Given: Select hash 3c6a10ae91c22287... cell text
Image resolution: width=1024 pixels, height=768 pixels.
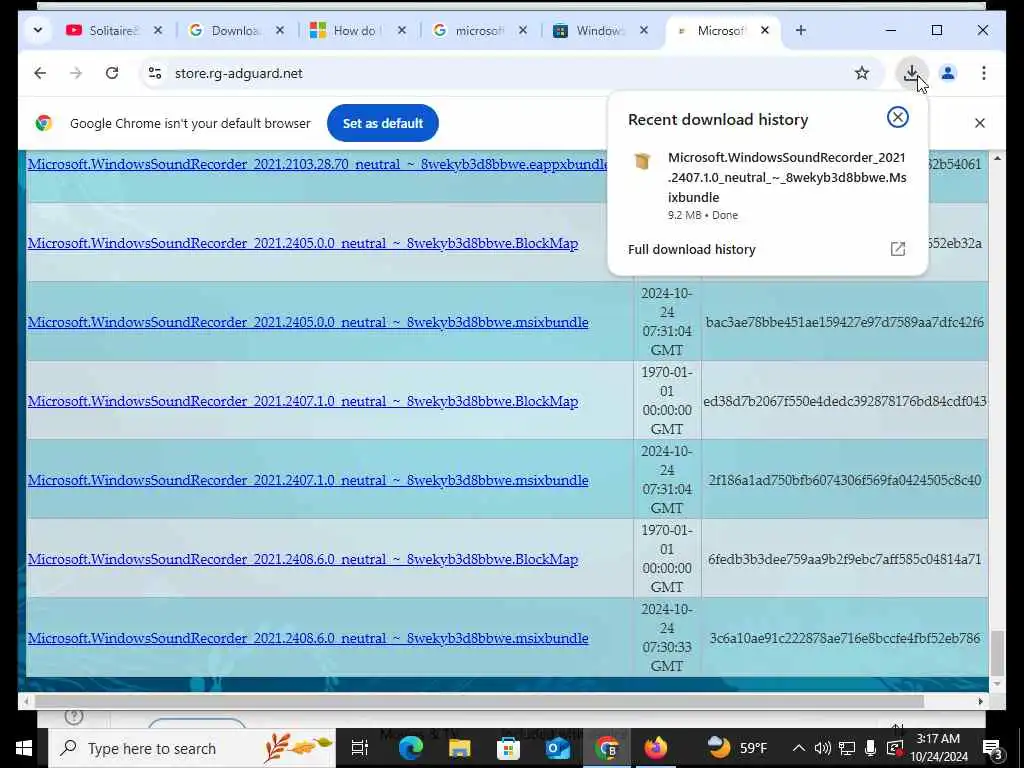Looking at the screenshot, I should click(844, 638).
